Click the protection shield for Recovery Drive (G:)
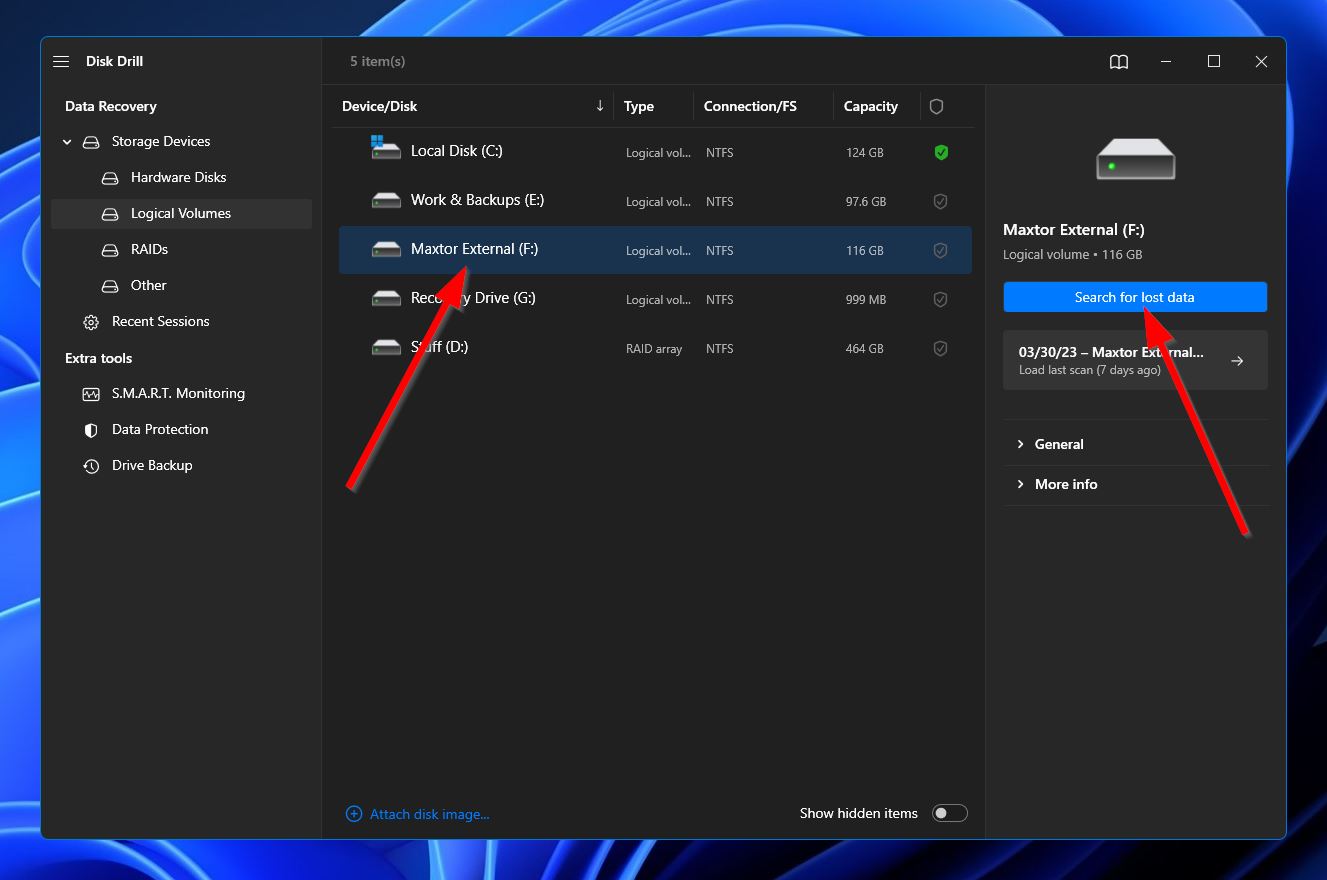This screenshot has width=1327, height=880. tap(940, 300)
